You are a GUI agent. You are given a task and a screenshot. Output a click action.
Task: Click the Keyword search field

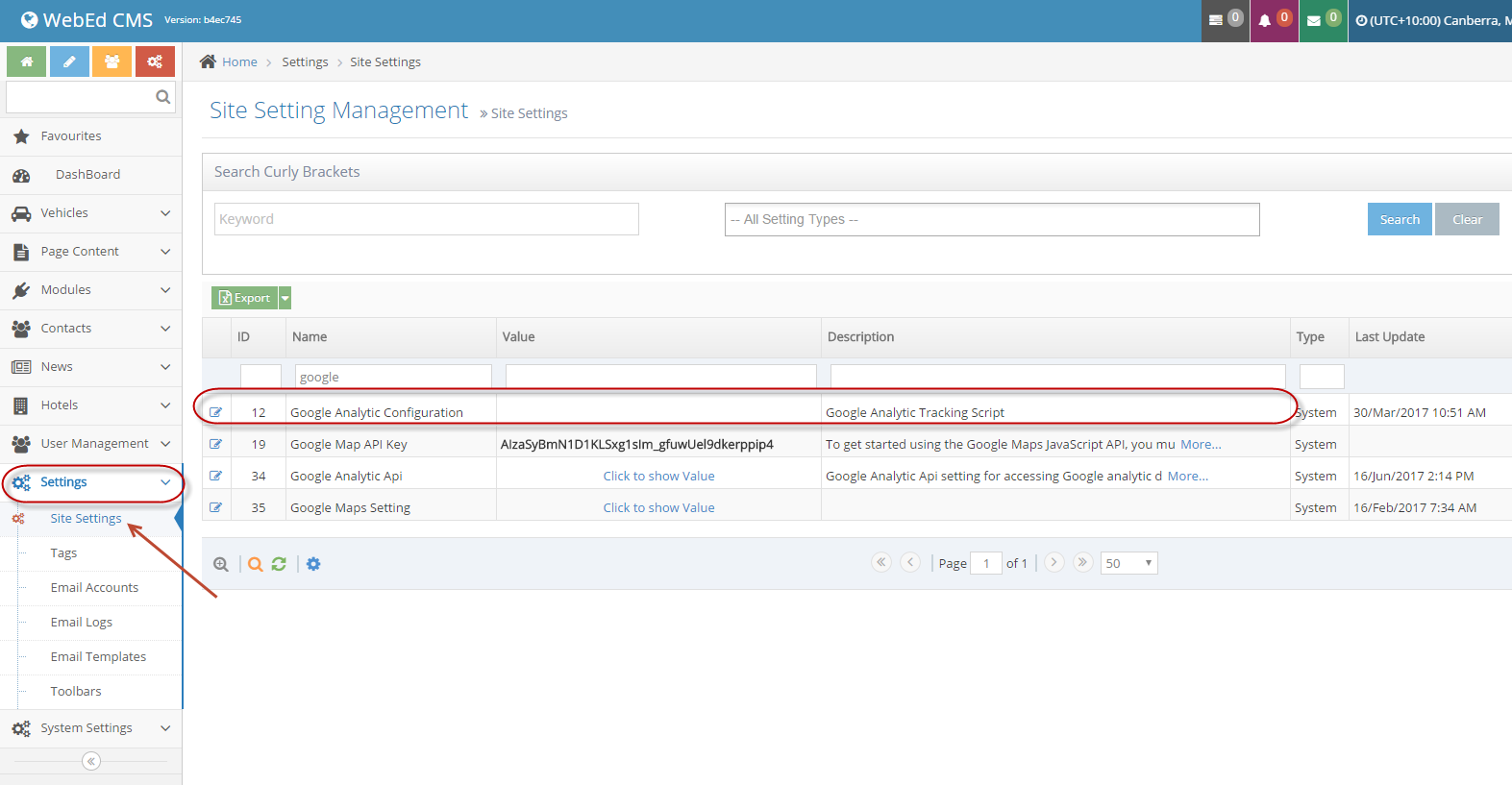tap(427, 219)
